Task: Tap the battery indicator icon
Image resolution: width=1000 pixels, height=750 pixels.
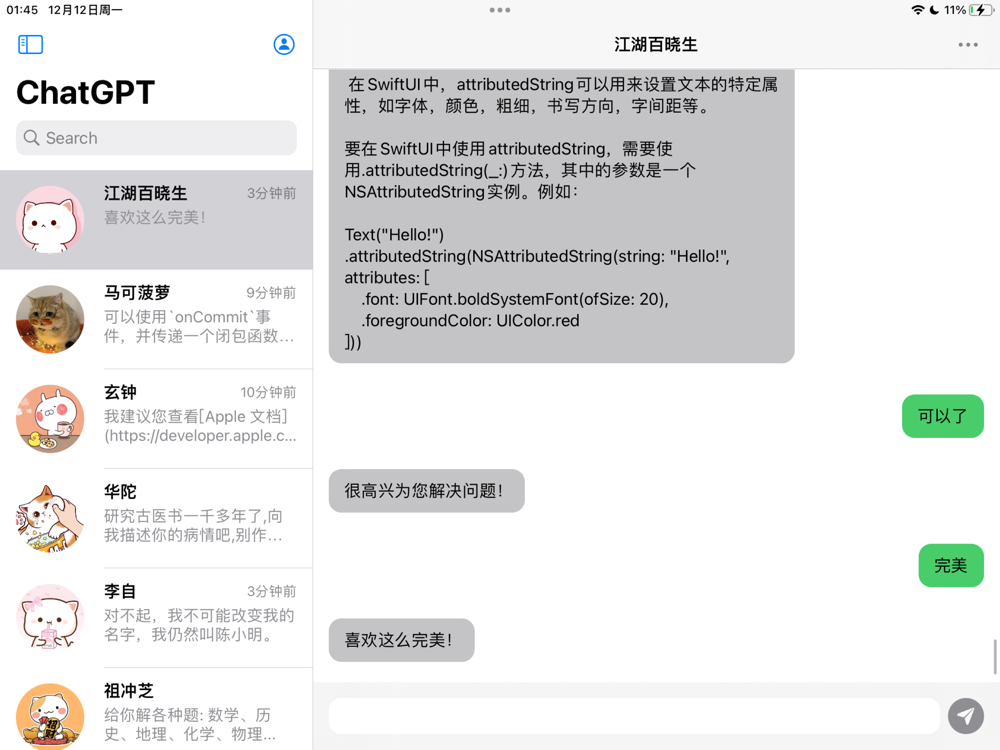Action: click(981, 10)
